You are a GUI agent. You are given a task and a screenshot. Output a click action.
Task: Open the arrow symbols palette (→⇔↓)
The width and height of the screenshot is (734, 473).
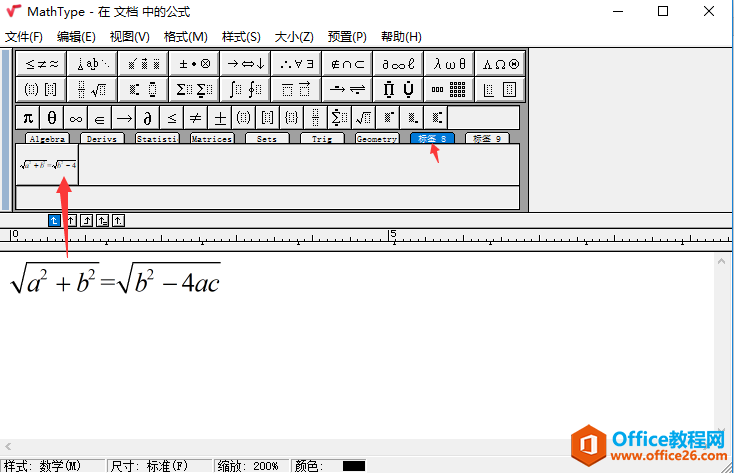245,64
